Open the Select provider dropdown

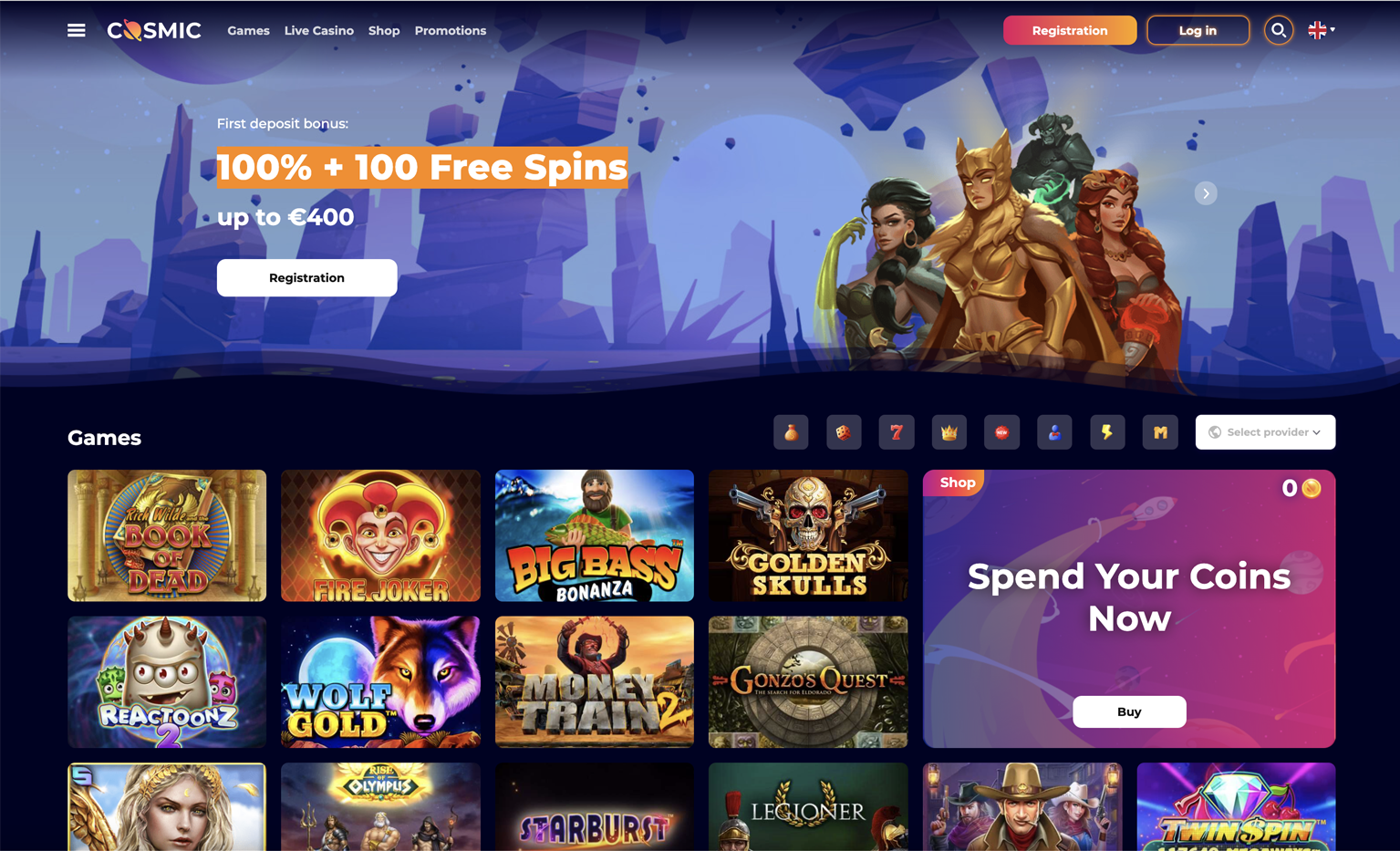(x=1265, y=432)
